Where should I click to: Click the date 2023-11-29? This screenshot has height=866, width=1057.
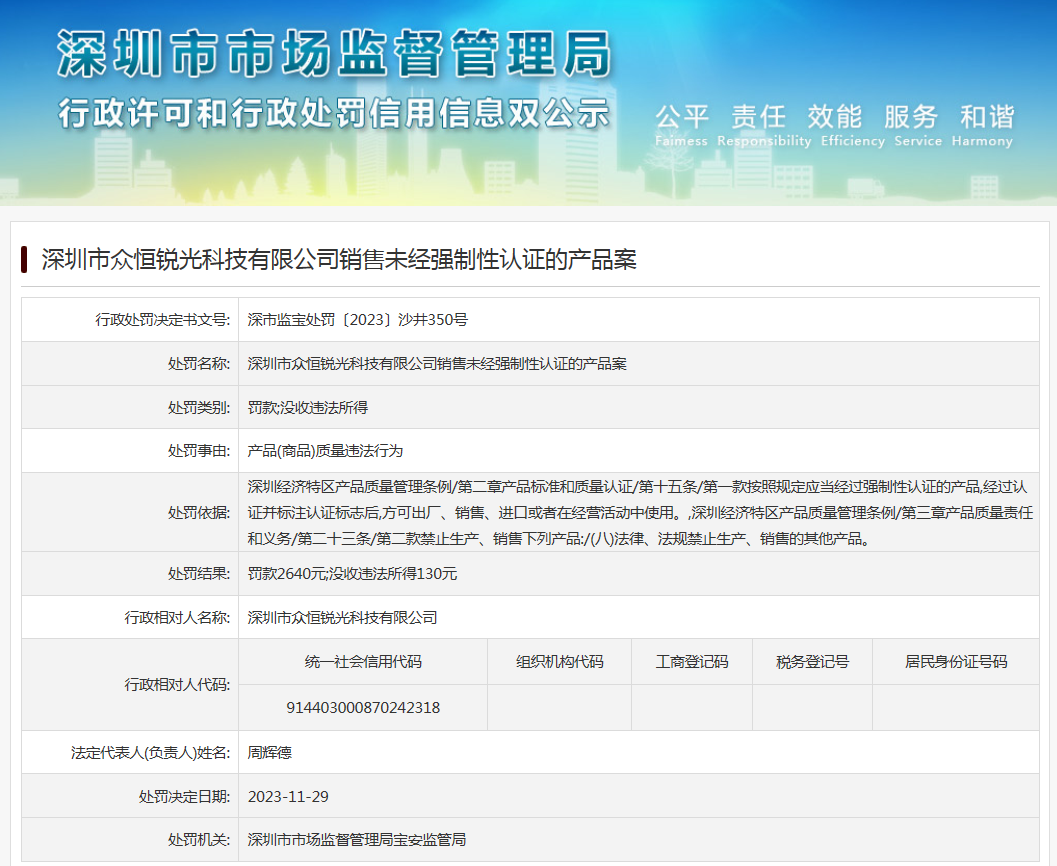(288, 797)
